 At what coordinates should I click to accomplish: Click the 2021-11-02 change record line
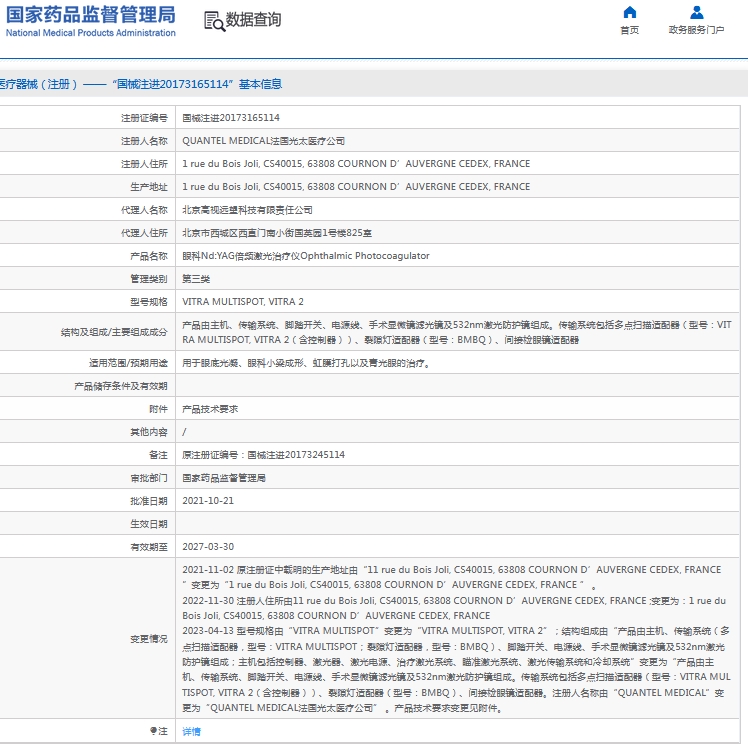click(x=452, y=578)
